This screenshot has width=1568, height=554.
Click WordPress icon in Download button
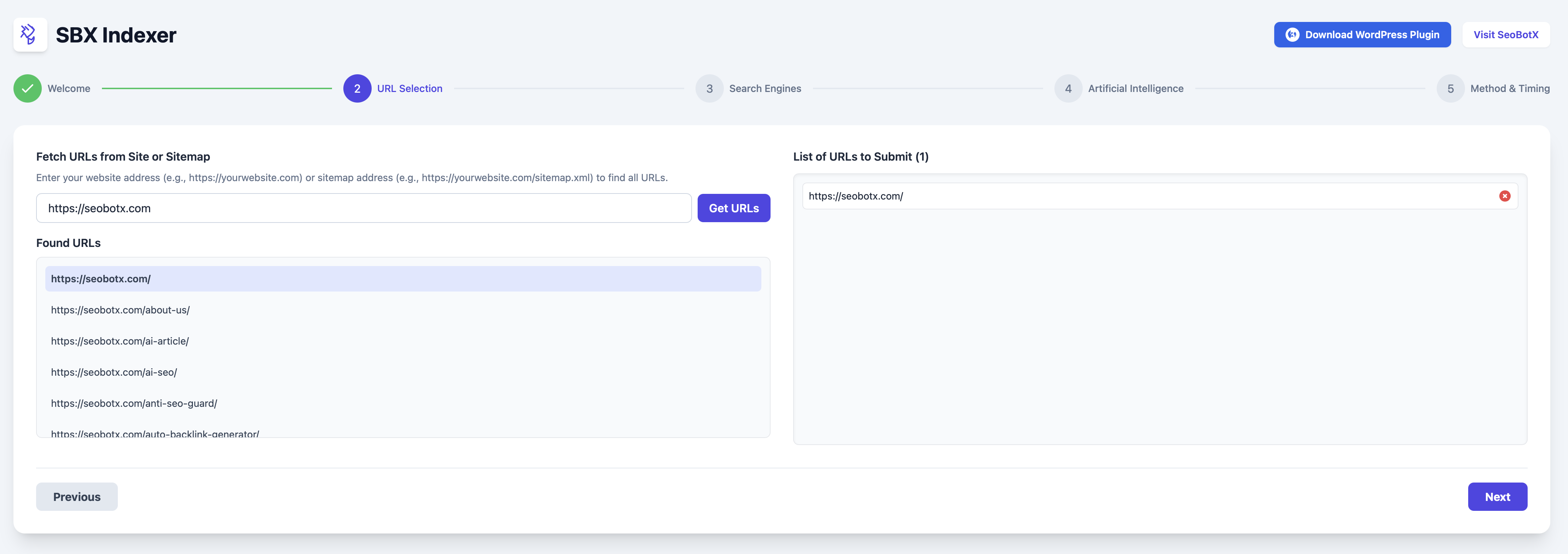tap(1292, 35)
